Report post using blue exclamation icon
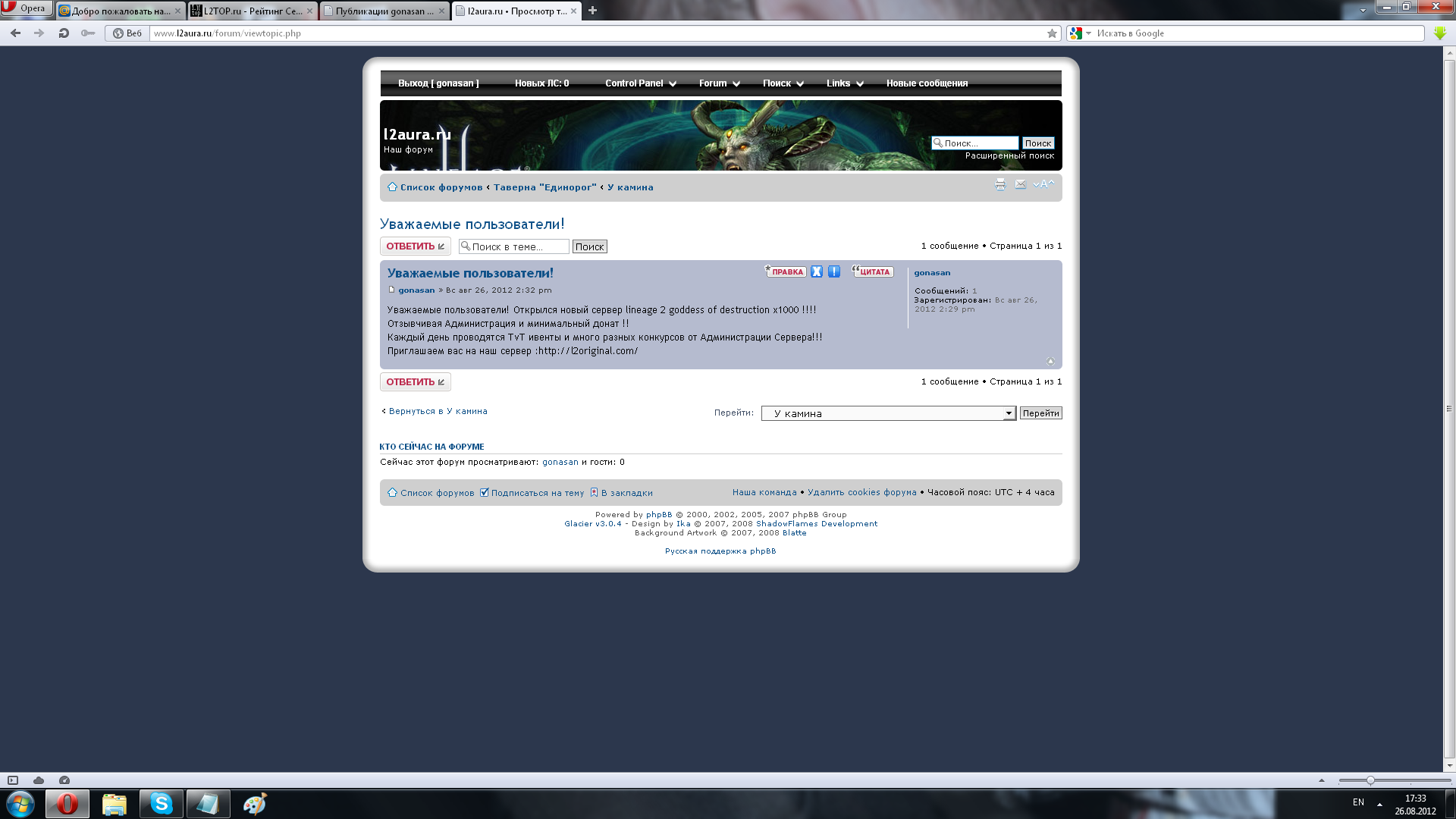This screenshot has width=1456, height=819. 834,271
